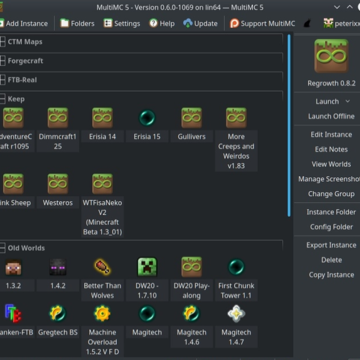The image size is (360, 360).
Task: Collapse the Old Worlds group
Action: 3,248
